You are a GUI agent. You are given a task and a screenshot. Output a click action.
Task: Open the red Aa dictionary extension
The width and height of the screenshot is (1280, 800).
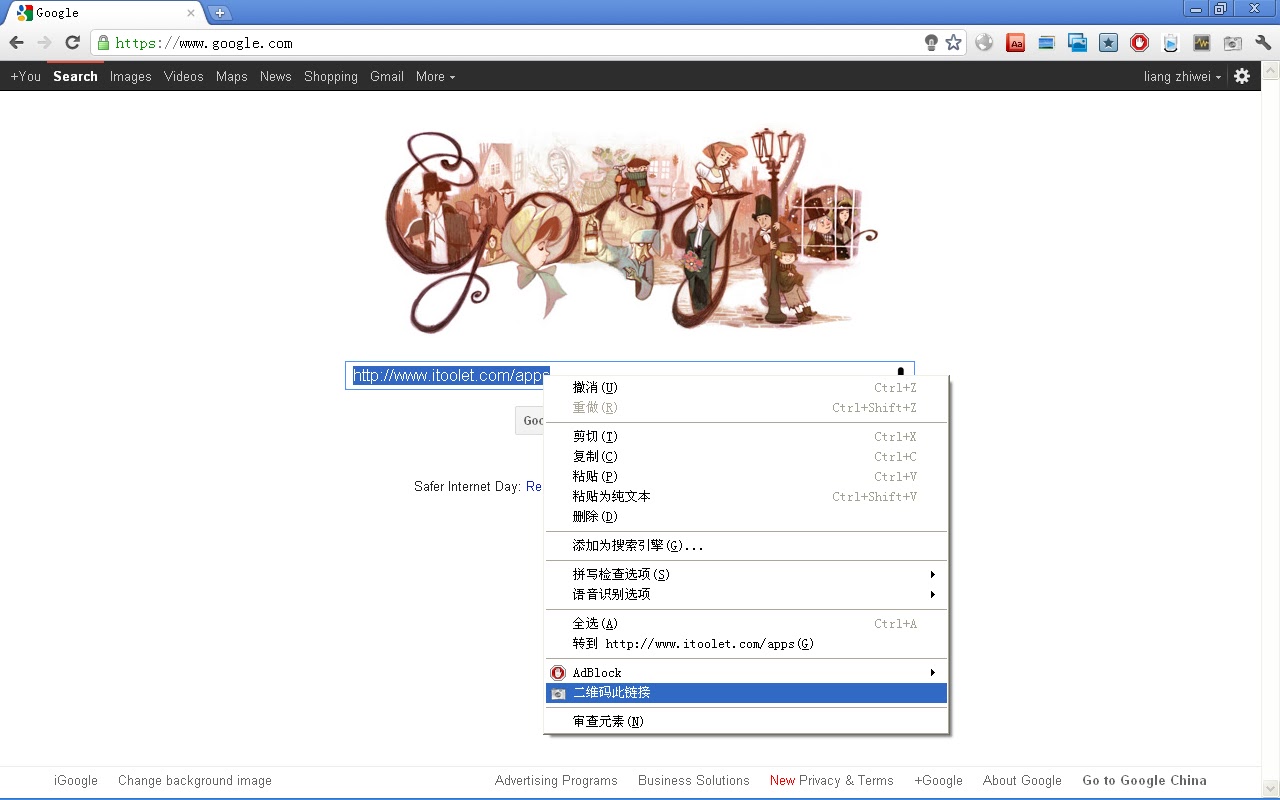point(1016,43)
